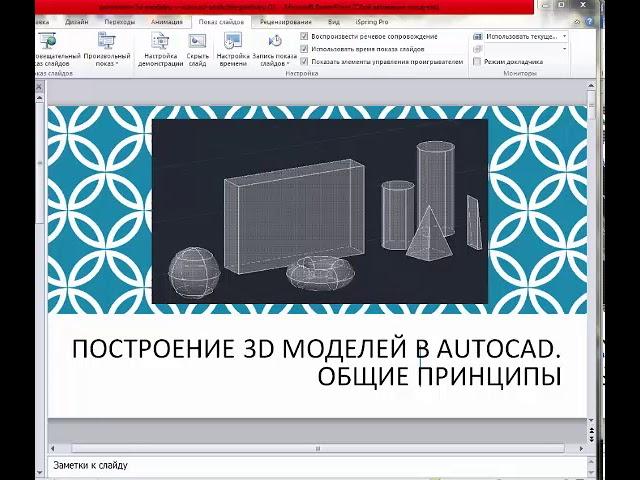
Task: Click the monitor icon beside Использовать текущее
Action: [478, 36]
